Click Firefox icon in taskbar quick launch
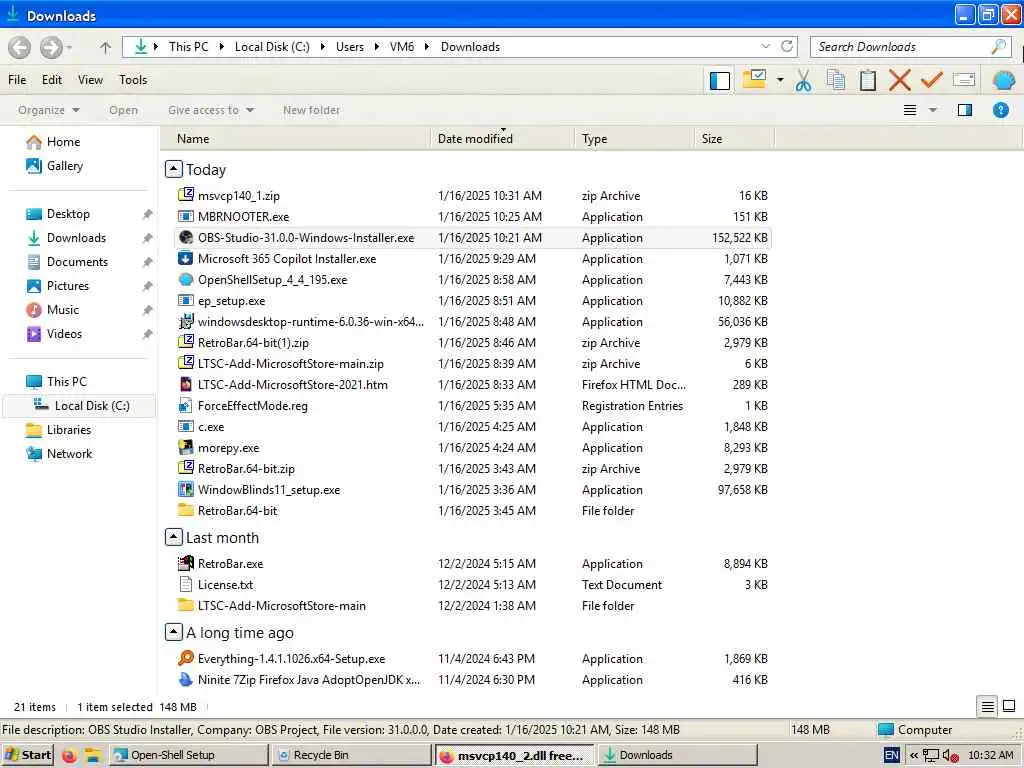 click(x=69, y=756)
